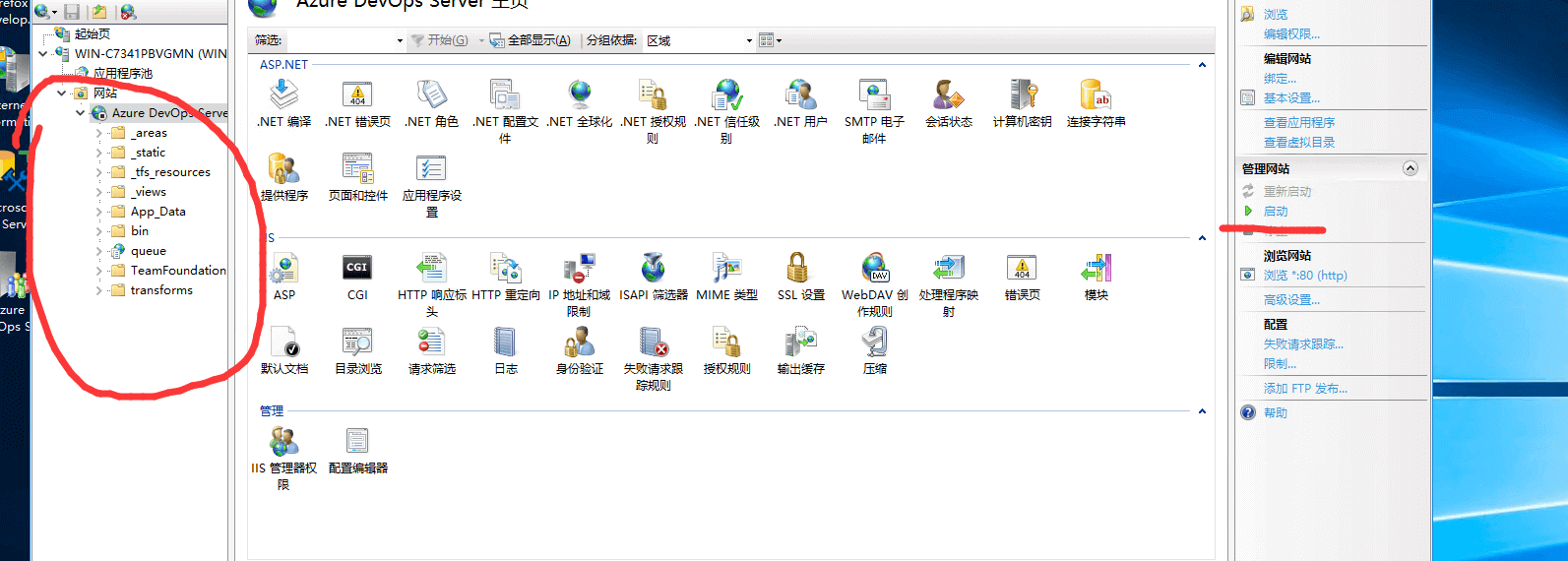This screenshot has width=1568, height=561.
Task: Open the 身份验证 feature icon
Action: tap(579, 343)
